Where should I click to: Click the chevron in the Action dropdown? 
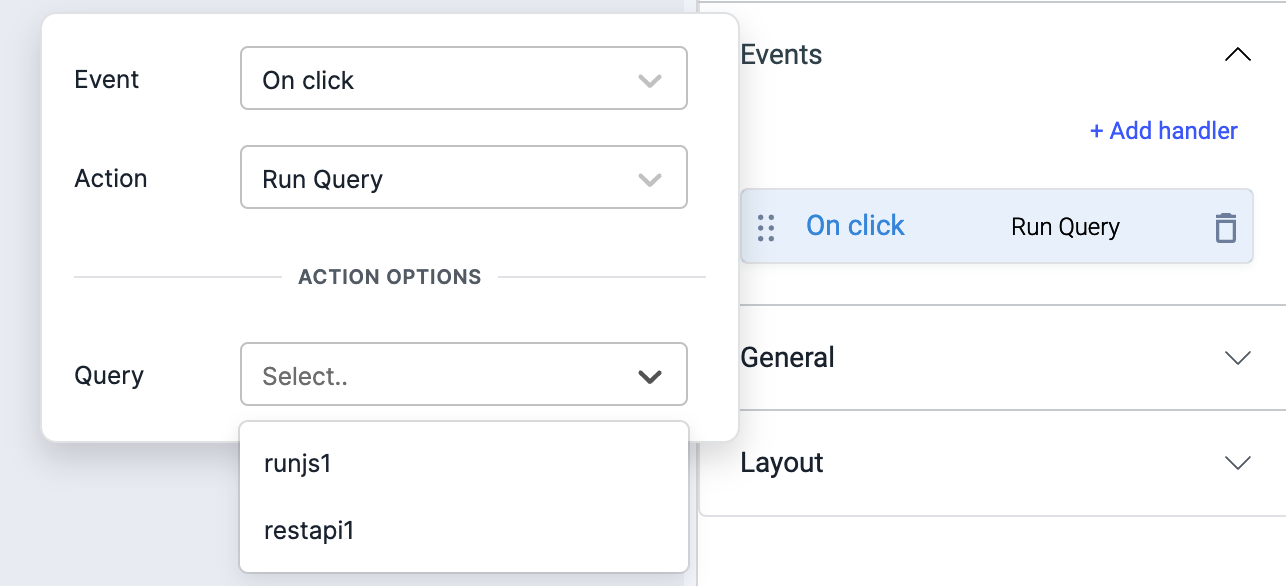click(x=650, y=179)
